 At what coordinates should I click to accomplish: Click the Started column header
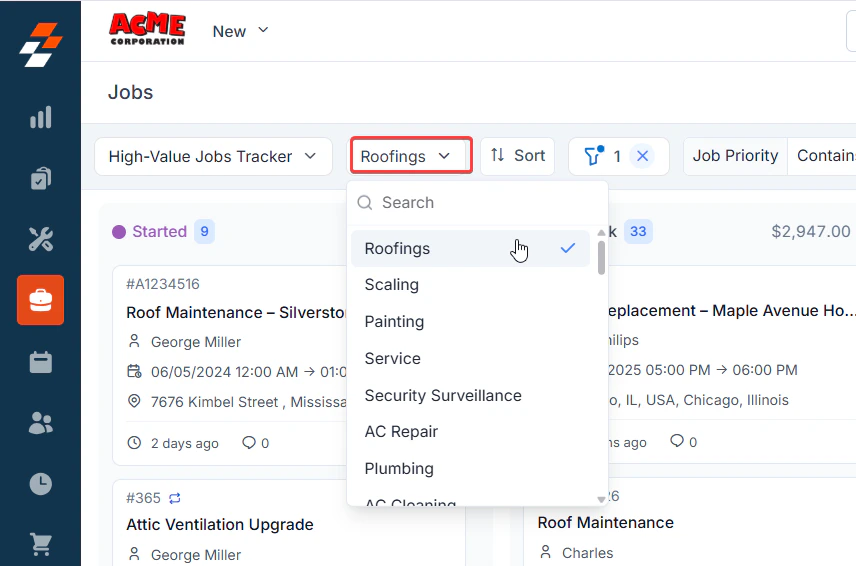(x=159, y=231)
